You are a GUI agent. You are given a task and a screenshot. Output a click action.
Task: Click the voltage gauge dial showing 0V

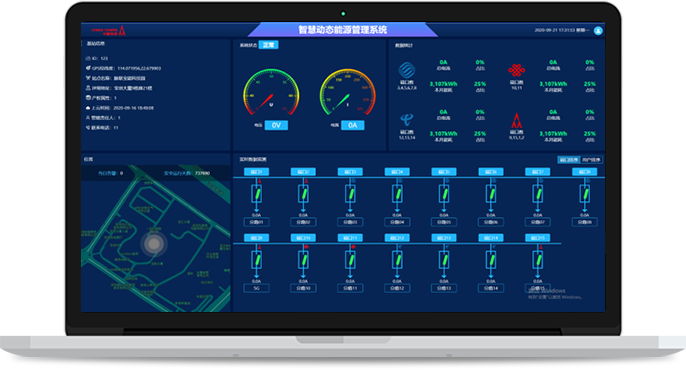271,92
